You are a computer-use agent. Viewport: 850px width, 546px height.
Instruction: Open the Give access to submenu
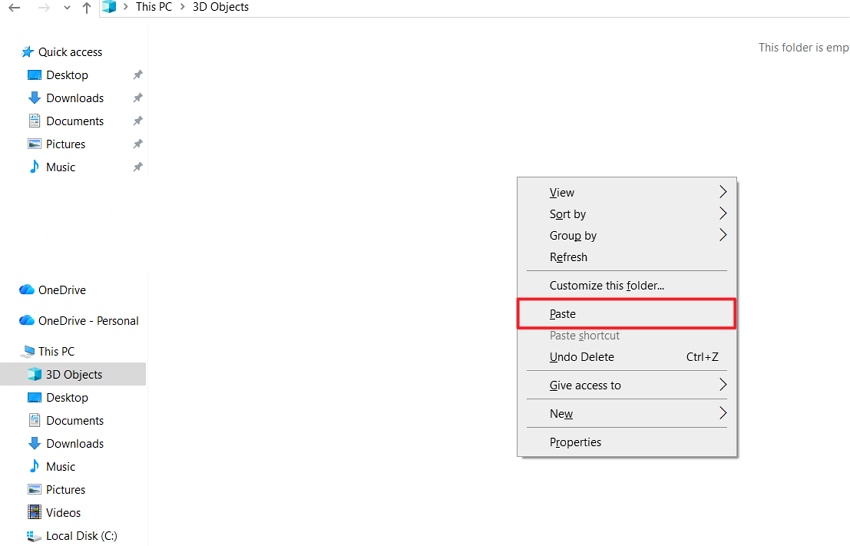(x=627, y=385)
